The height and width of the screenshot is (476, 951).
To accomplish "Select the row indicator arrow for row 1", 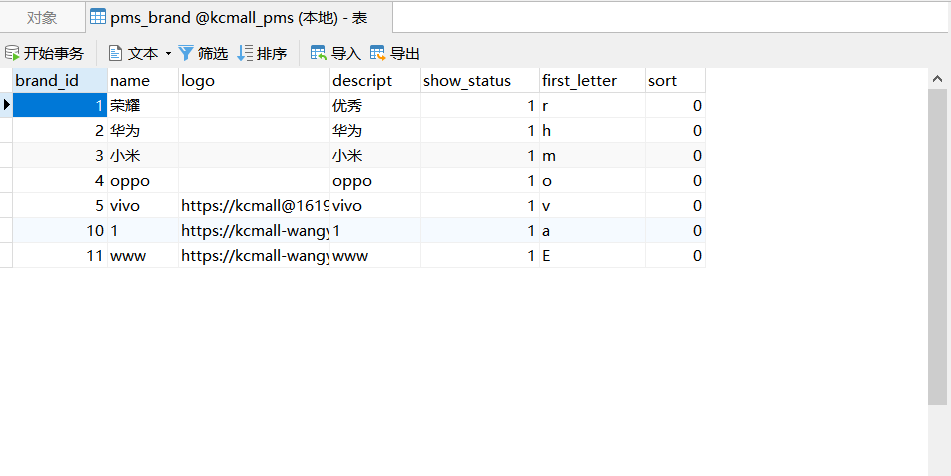I will pos(6,106).
